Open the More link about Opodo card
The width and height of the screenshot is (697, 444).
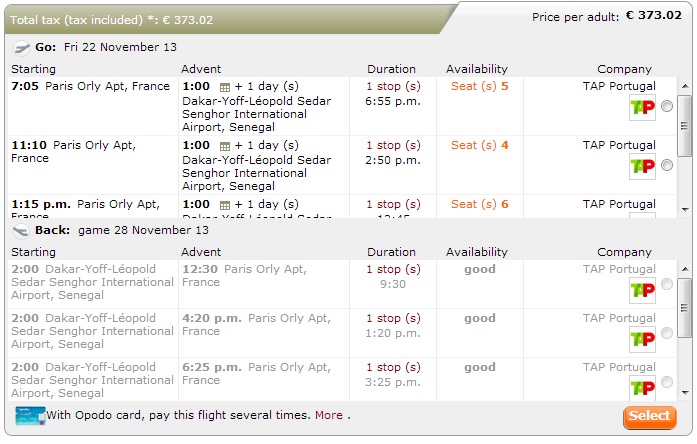tap(328, 415)
